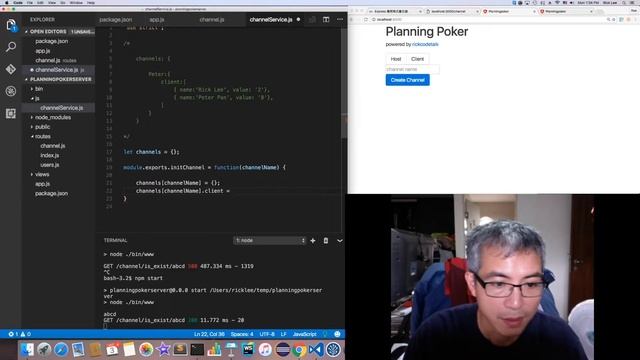
Task: Select the terminal instance dropdown '1: node'
Action: [269, 240]
